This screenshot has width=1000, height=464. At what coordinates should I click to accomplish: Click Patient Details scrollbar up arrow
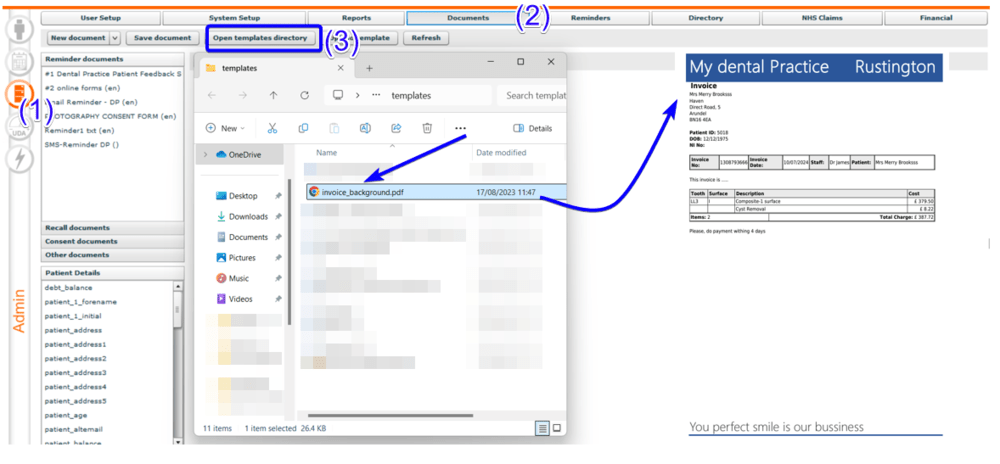pos(178,287)
